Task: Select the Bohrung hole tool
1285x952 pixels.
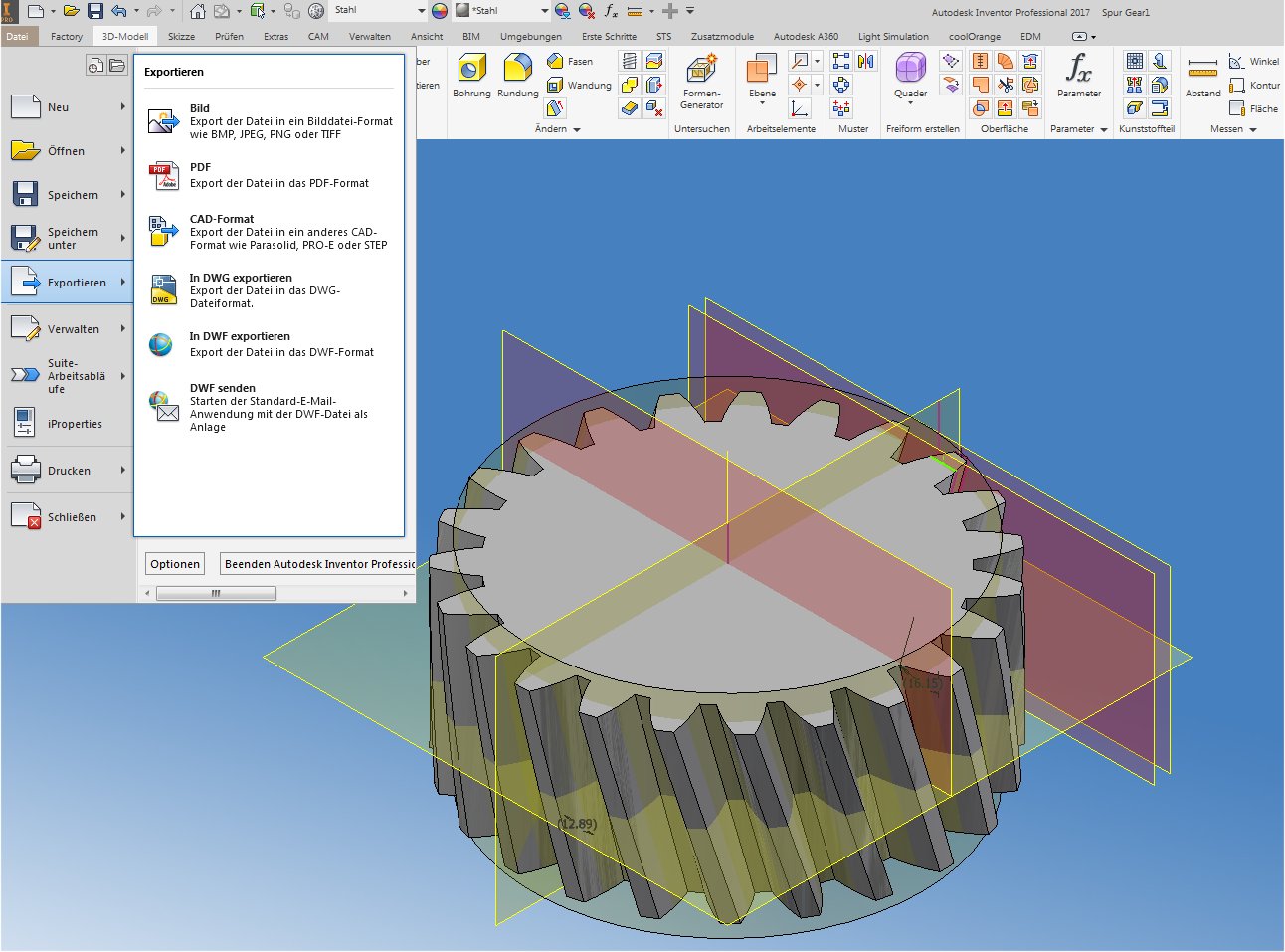Action: click(471, 77)
